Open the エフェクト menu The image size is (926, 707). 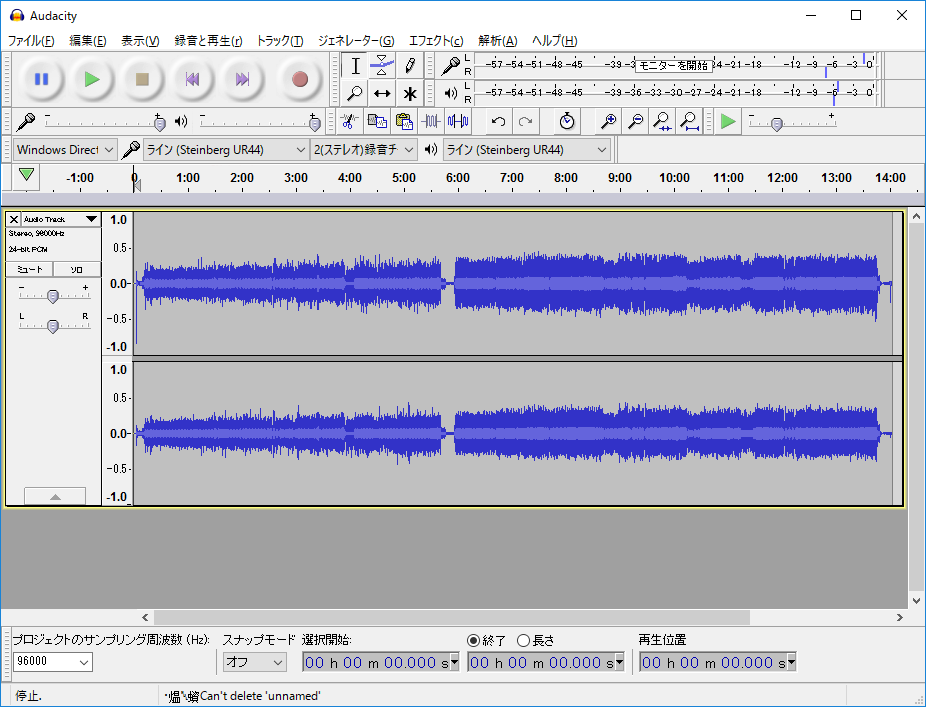coord(438,41)
